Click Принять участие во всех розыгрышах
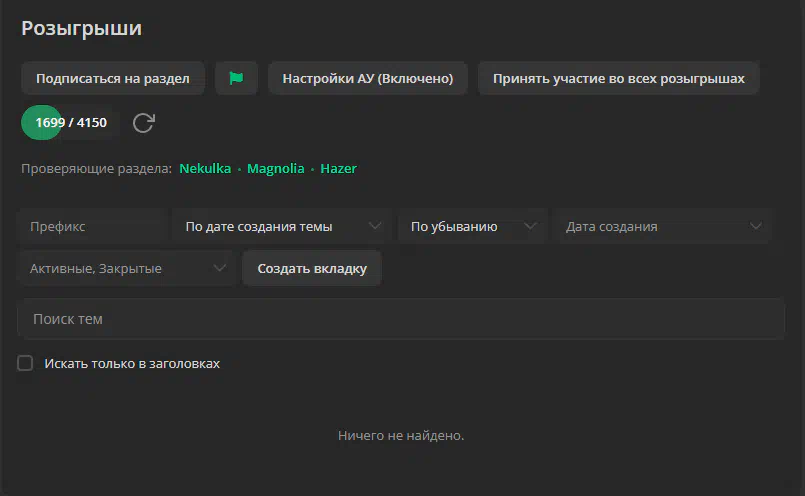The image size is (805, 496). click(x=619, y=78)
